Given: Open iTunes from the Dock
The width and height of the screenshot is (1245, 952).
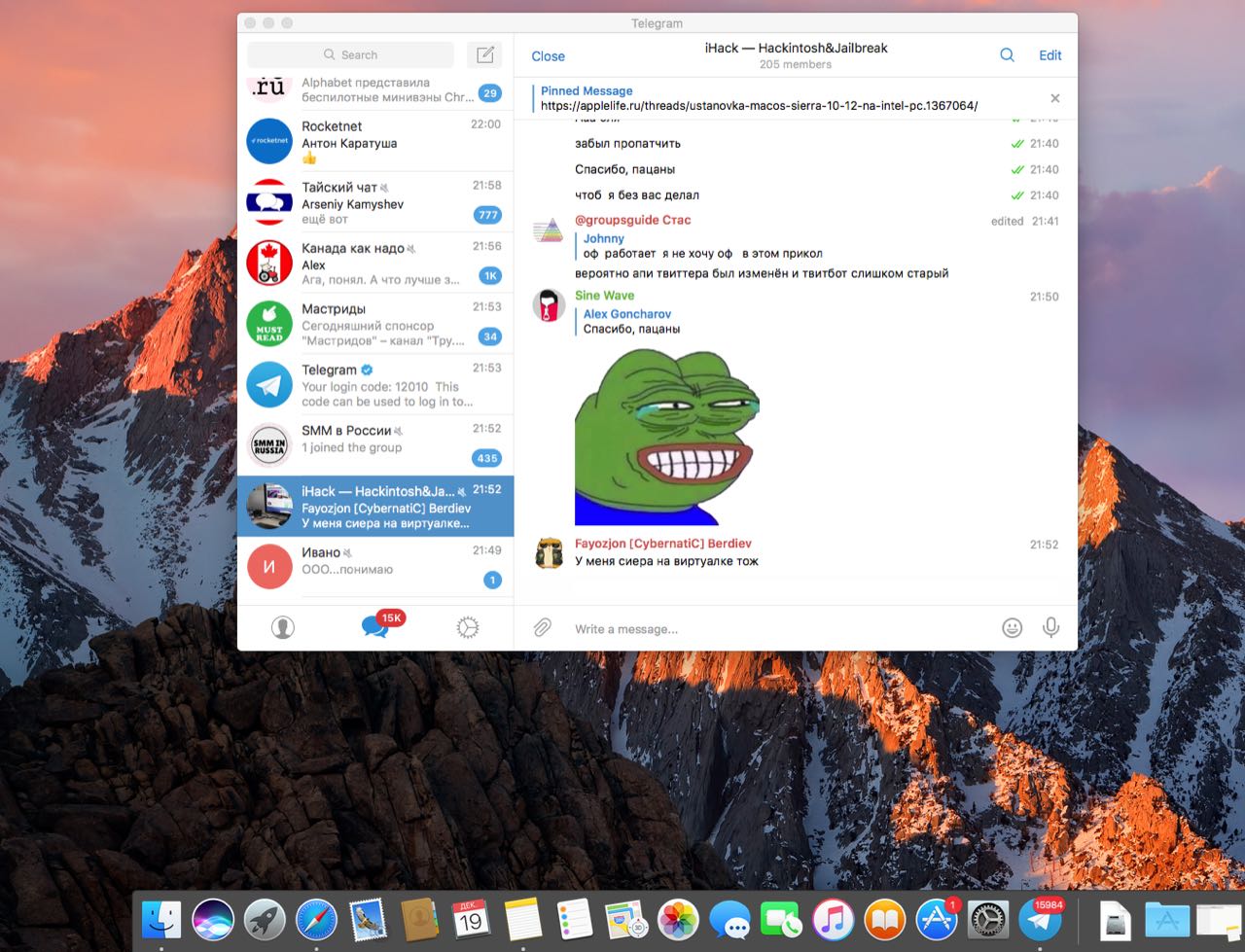Looking at the screenshot, I should 834,919.
